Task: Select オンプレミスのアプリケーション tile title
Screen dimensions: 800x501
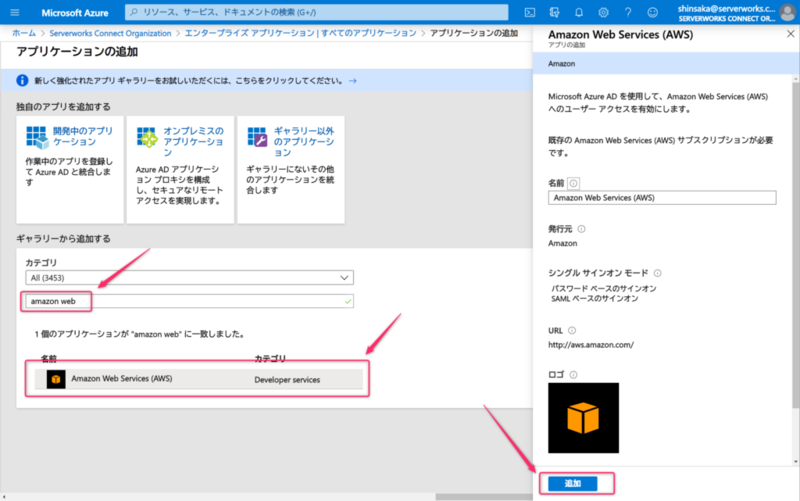Action: 193,141
